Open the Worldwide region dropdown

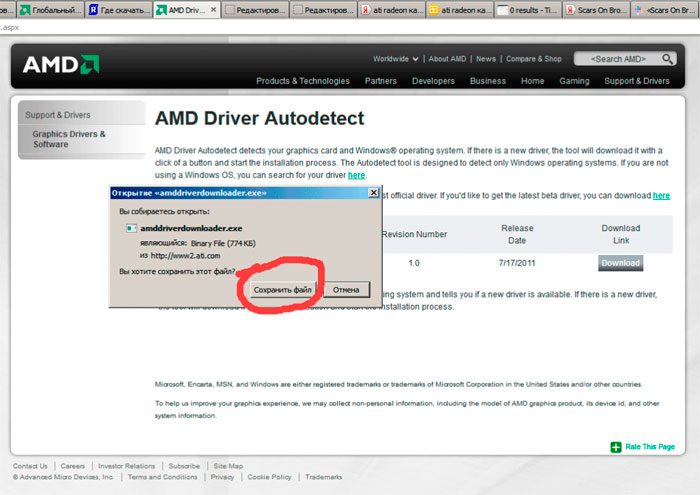[396, 59]
